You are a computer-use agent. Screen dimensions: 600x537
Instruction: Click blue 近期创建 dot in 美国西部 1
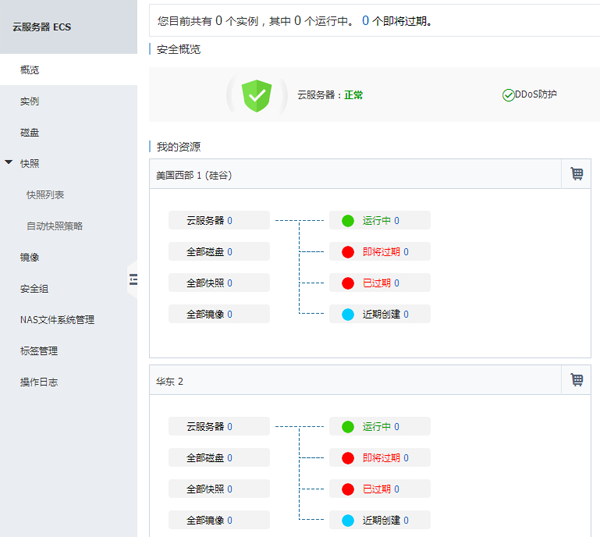tap(348, 314)
